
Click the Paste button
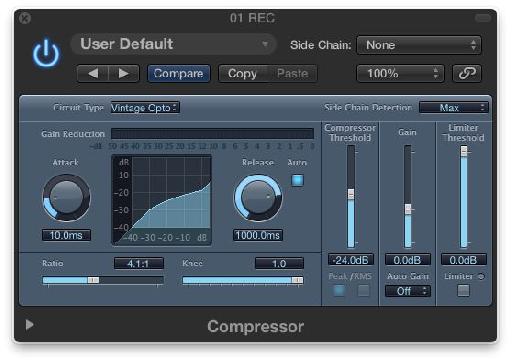[x=292, y=73]
